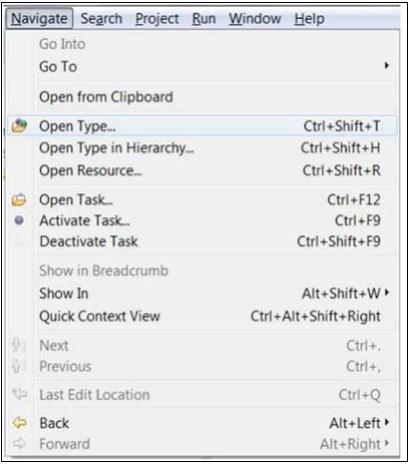410x464 pixels.
Task: Click the Open Type icon
Action: pyautogui.click(x=19, y=126)
